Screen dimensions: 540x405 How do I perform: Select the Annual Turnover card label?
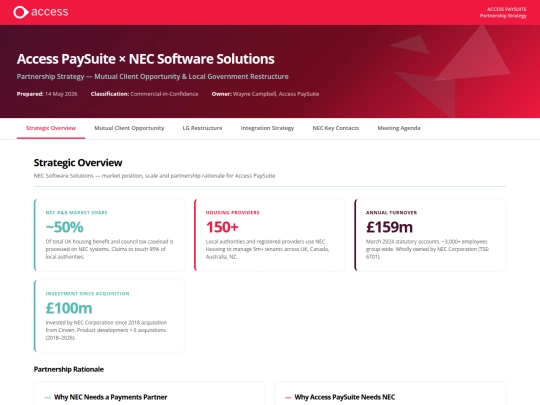pyautogui.click(x=391, y=213)
